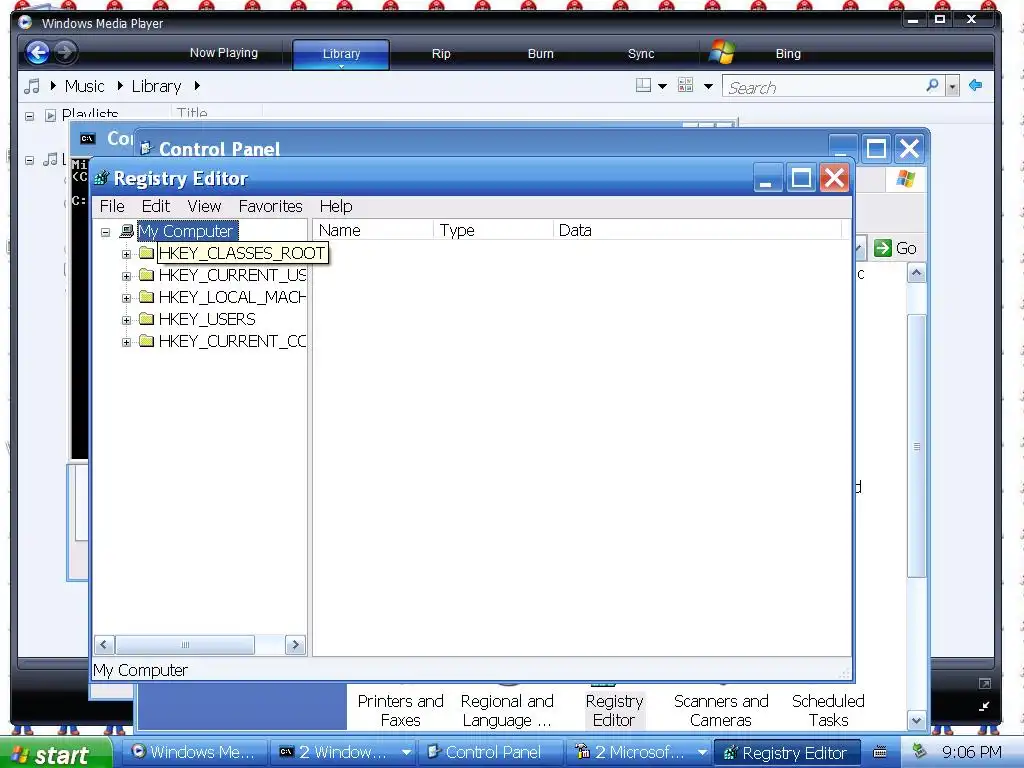
Task: Click the Registry Editor title bar icon
Action: click(x=101, y=178)
